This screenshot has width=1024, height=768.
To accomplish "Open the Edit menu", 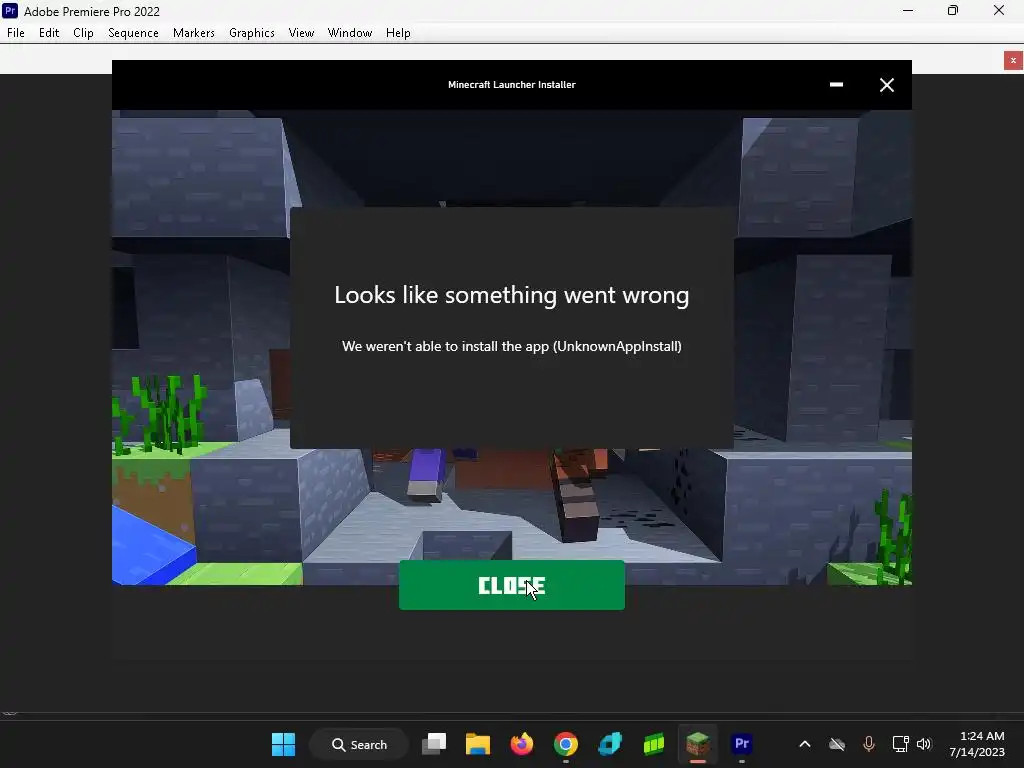I will (49, 33).
